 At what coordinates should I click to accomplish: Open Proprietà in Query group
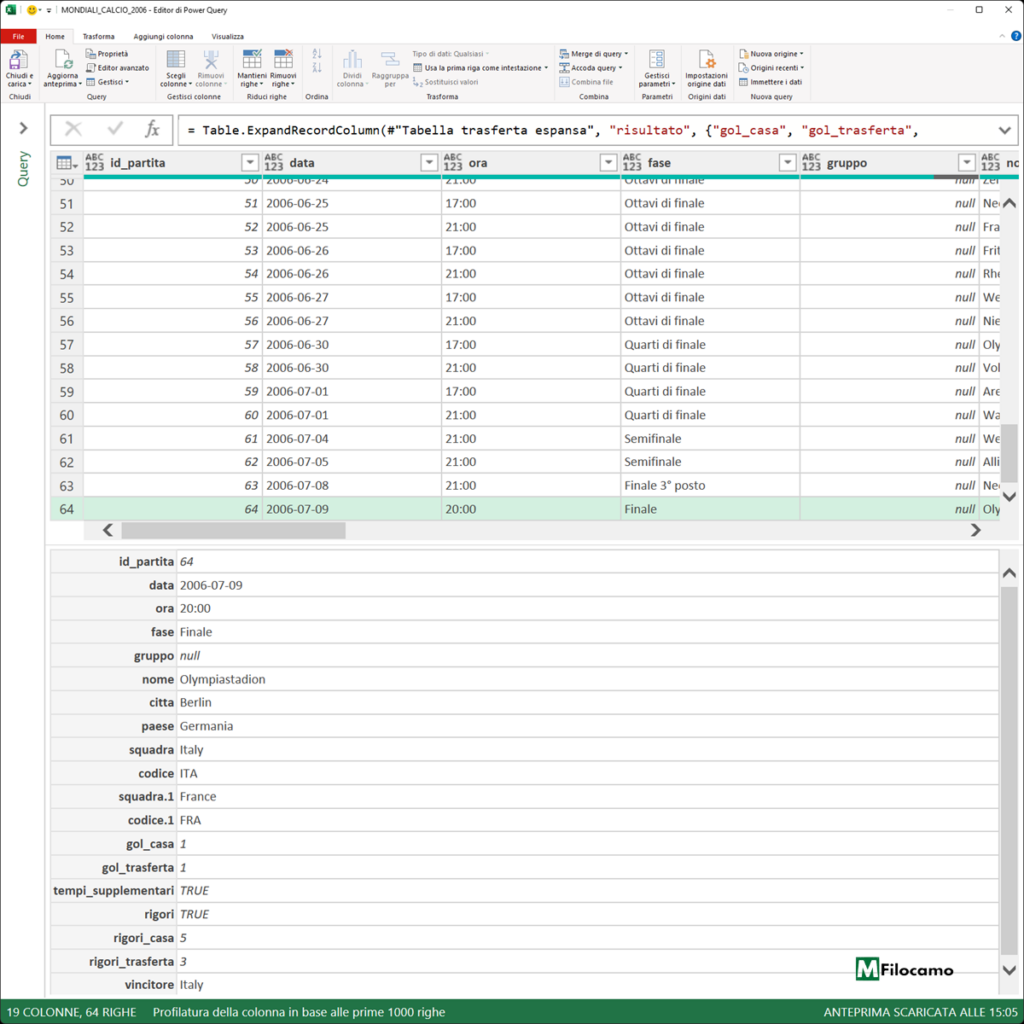click(x=108, y=54)
